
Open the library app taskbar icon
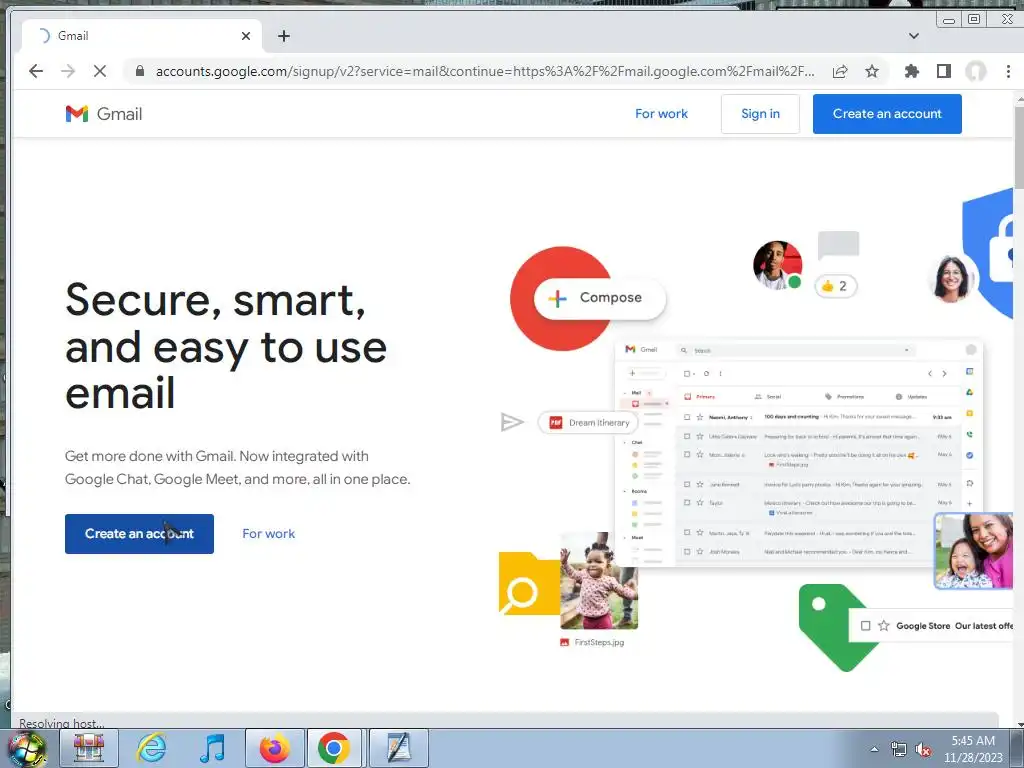(x=88, y=748)
